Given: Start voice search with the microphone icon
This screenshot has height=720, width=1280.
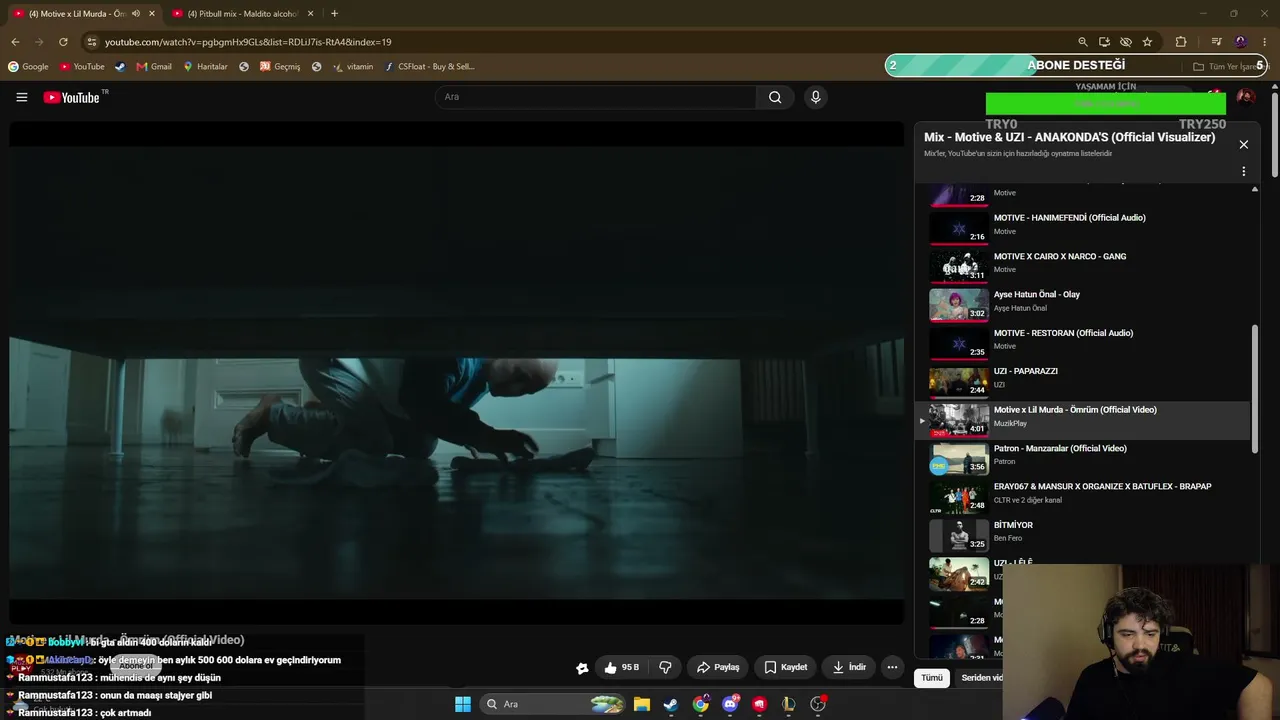Looking at the screenshot, I should coord(815,97).
